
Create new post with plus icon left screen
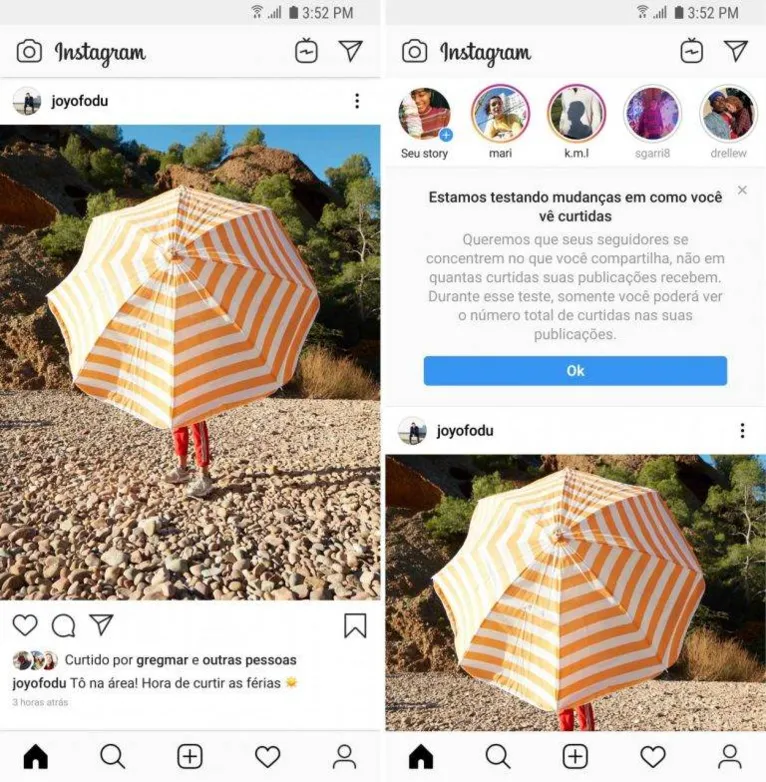(x=190, y=756)
